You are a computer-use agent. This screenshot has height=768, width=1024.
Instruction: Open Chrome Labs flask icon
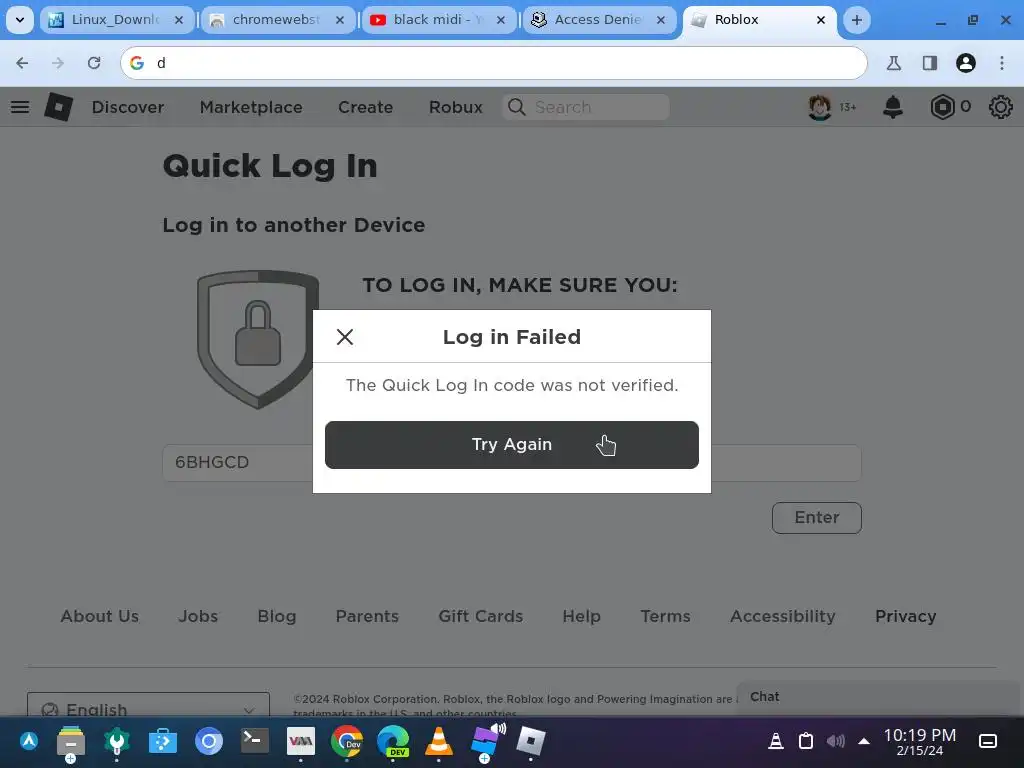click(x=893, y=63)
